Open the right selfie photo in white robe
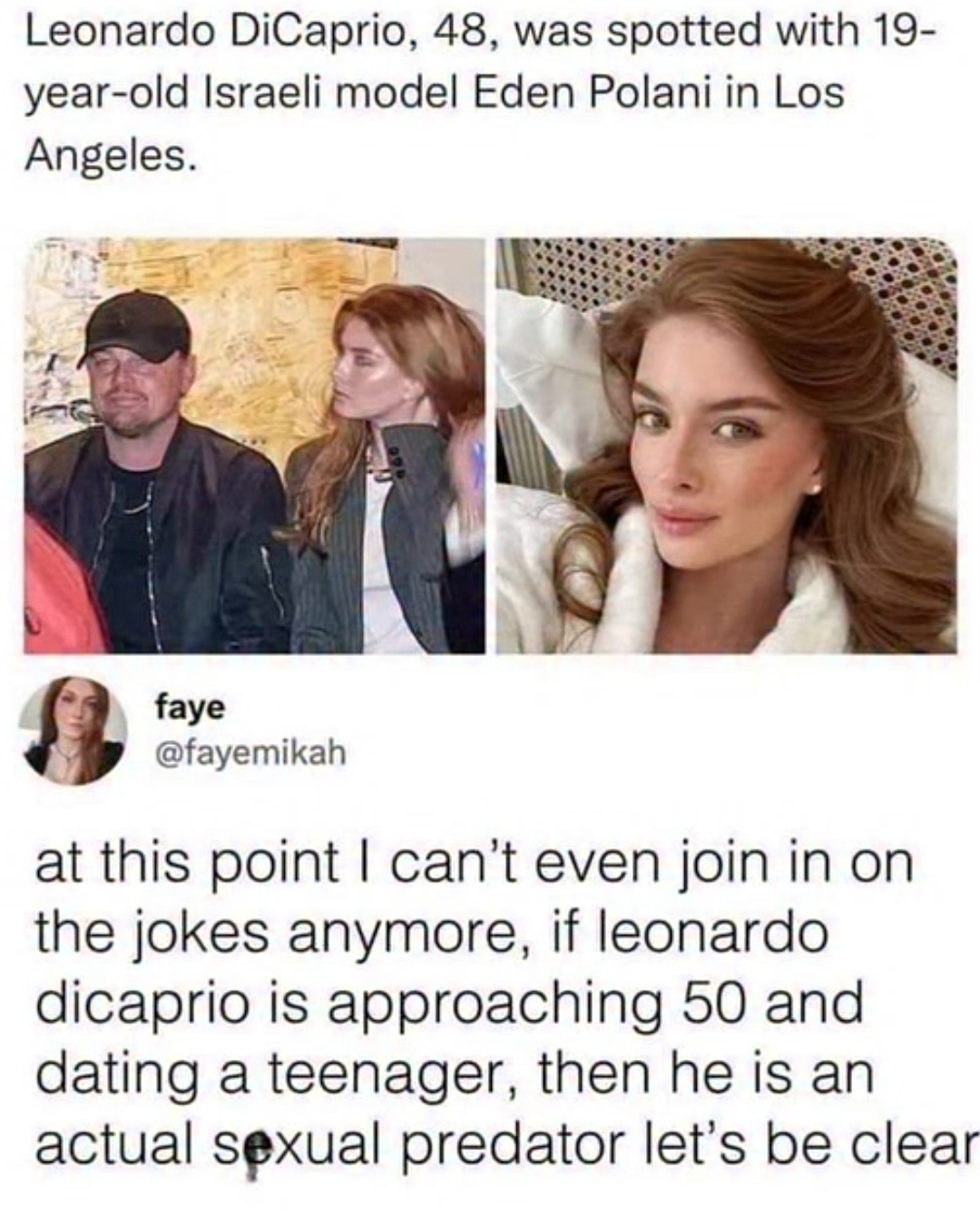 pyautogui.click(x=726, y=446)
